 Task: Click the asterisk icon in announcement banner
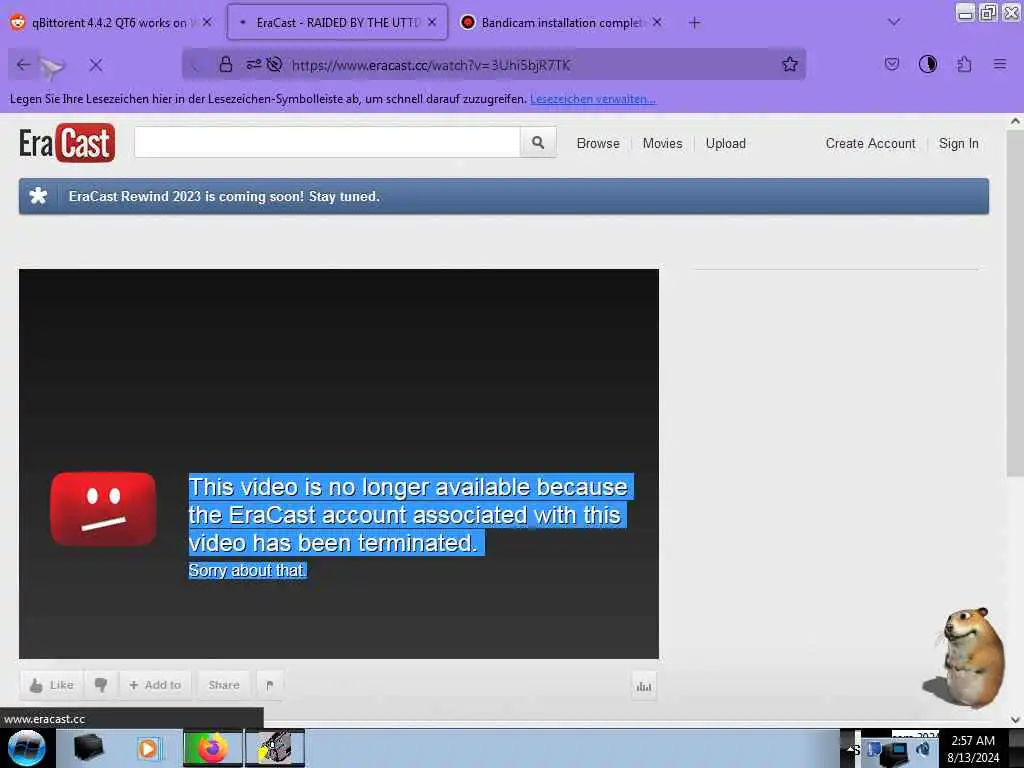(39, 196)
